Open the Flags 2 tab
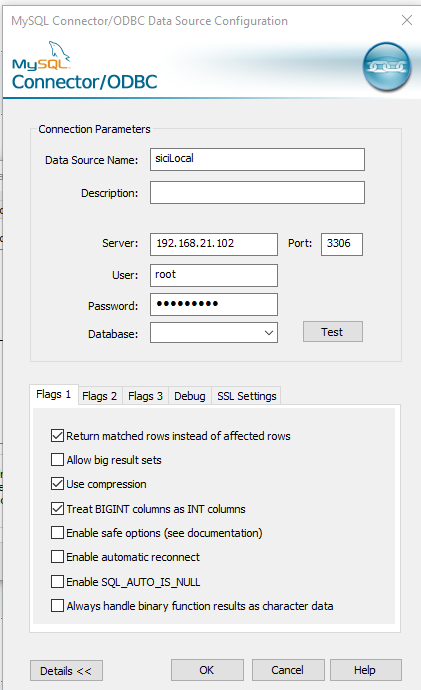 [x=99, y=396]
